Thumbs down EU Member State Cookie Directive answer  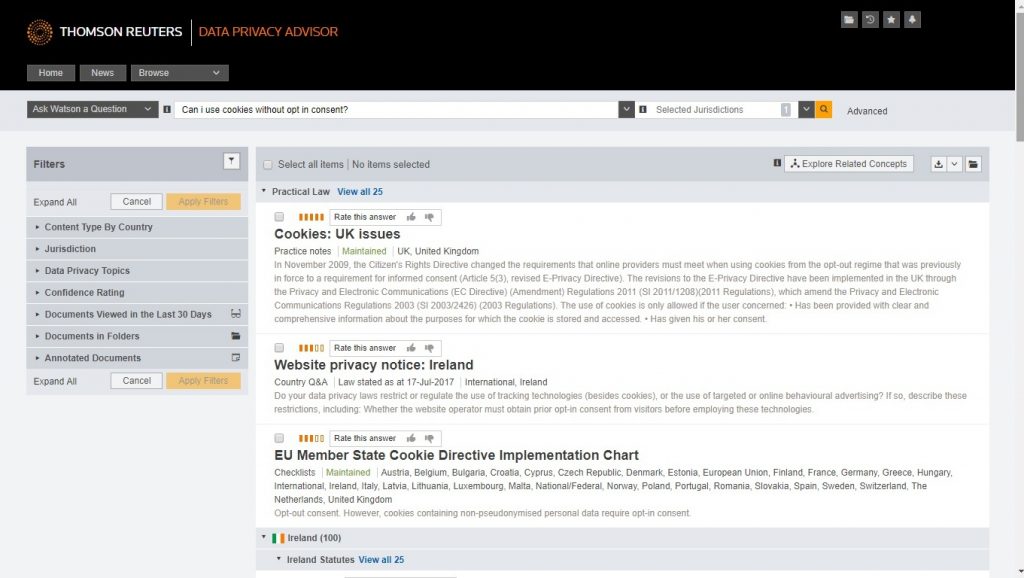429,439
